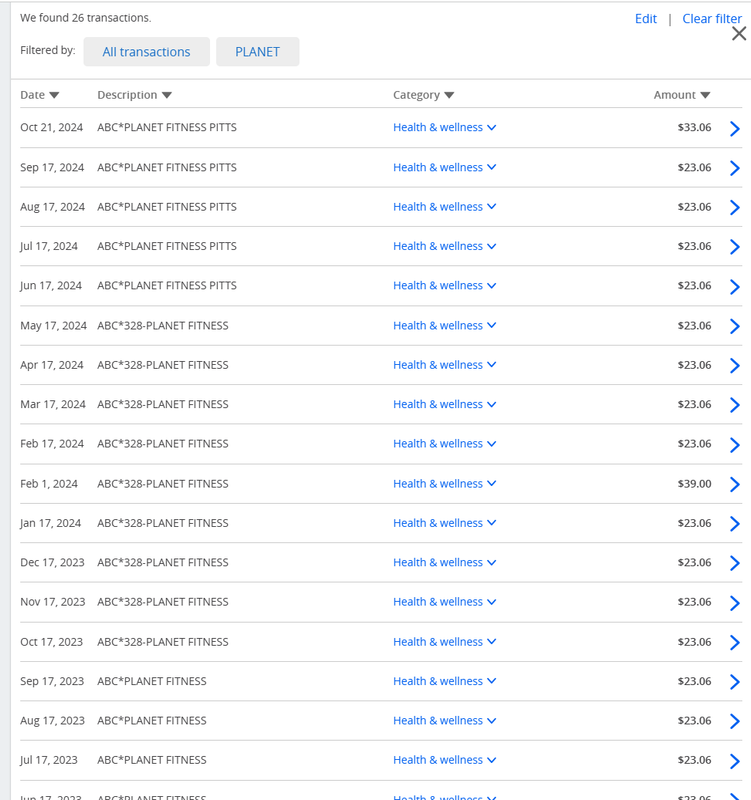Open details arrow for Aug 17, 2023 transaction

coord(735,721)
